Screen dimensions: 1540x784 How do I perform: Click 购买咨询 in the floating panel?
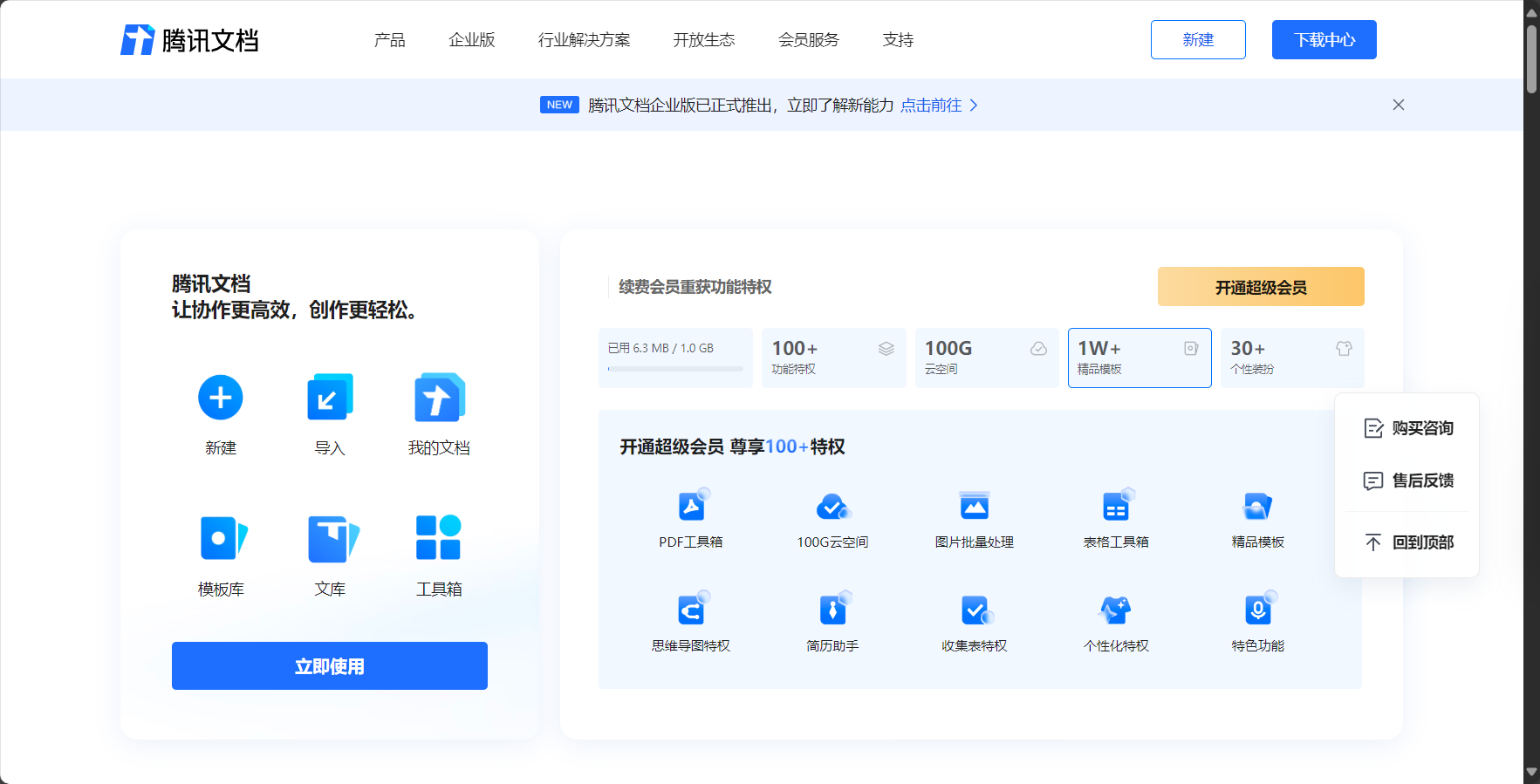(1407, 428)
